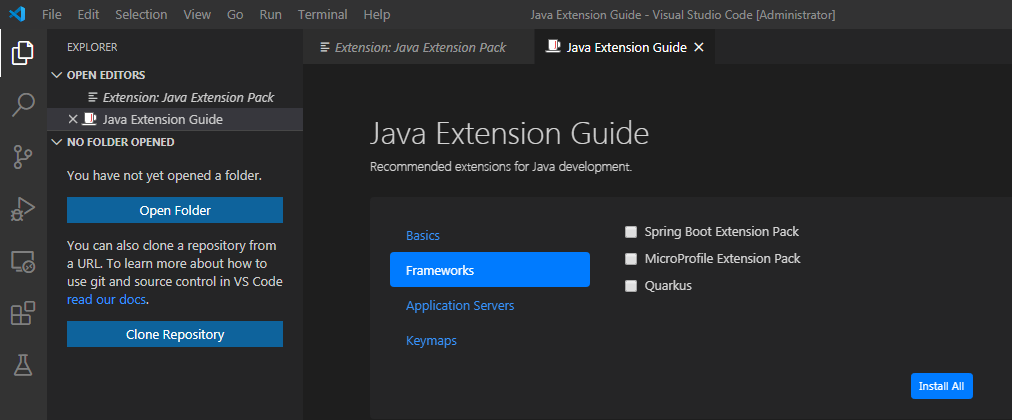Select the Java Extension Guide editor tab
Image resolution: width=1012 pixels, height=420 pixels.
tap(625, 47)
